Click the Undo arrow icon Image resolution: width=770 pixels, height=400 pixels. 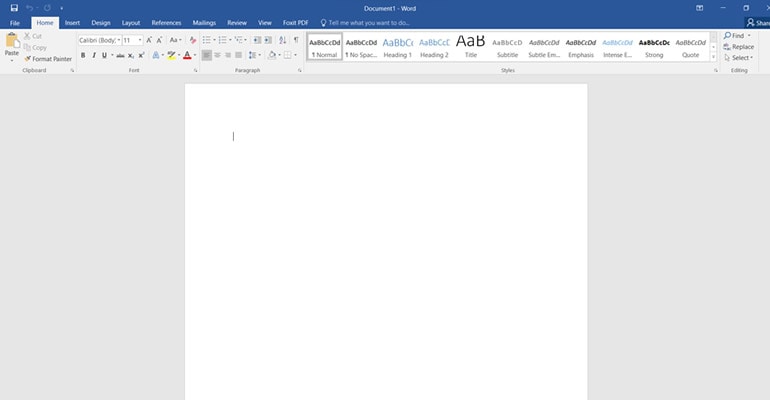(x=29, y=8)
